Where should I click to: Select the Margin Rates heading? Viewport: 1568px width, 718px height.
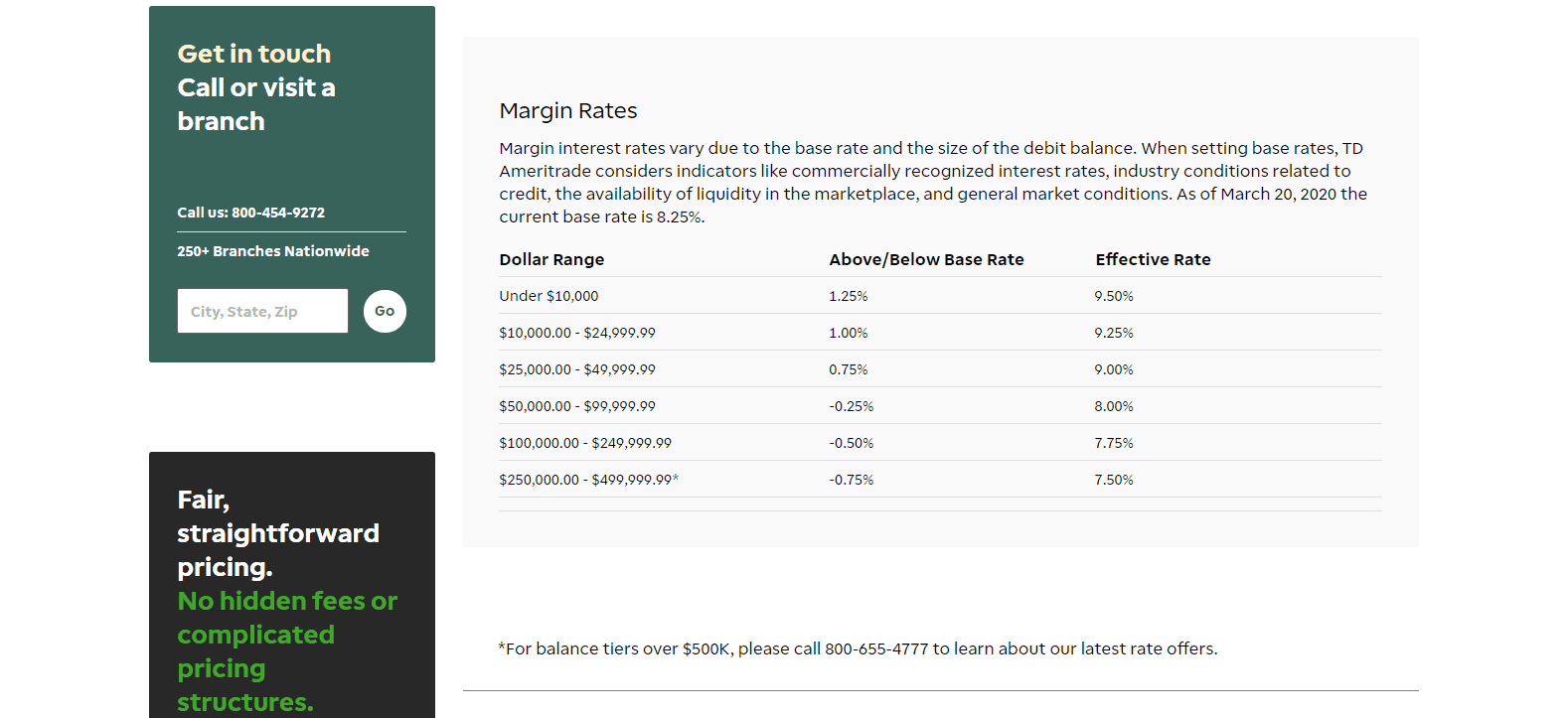pyautogui.click(x=567, y=110)
